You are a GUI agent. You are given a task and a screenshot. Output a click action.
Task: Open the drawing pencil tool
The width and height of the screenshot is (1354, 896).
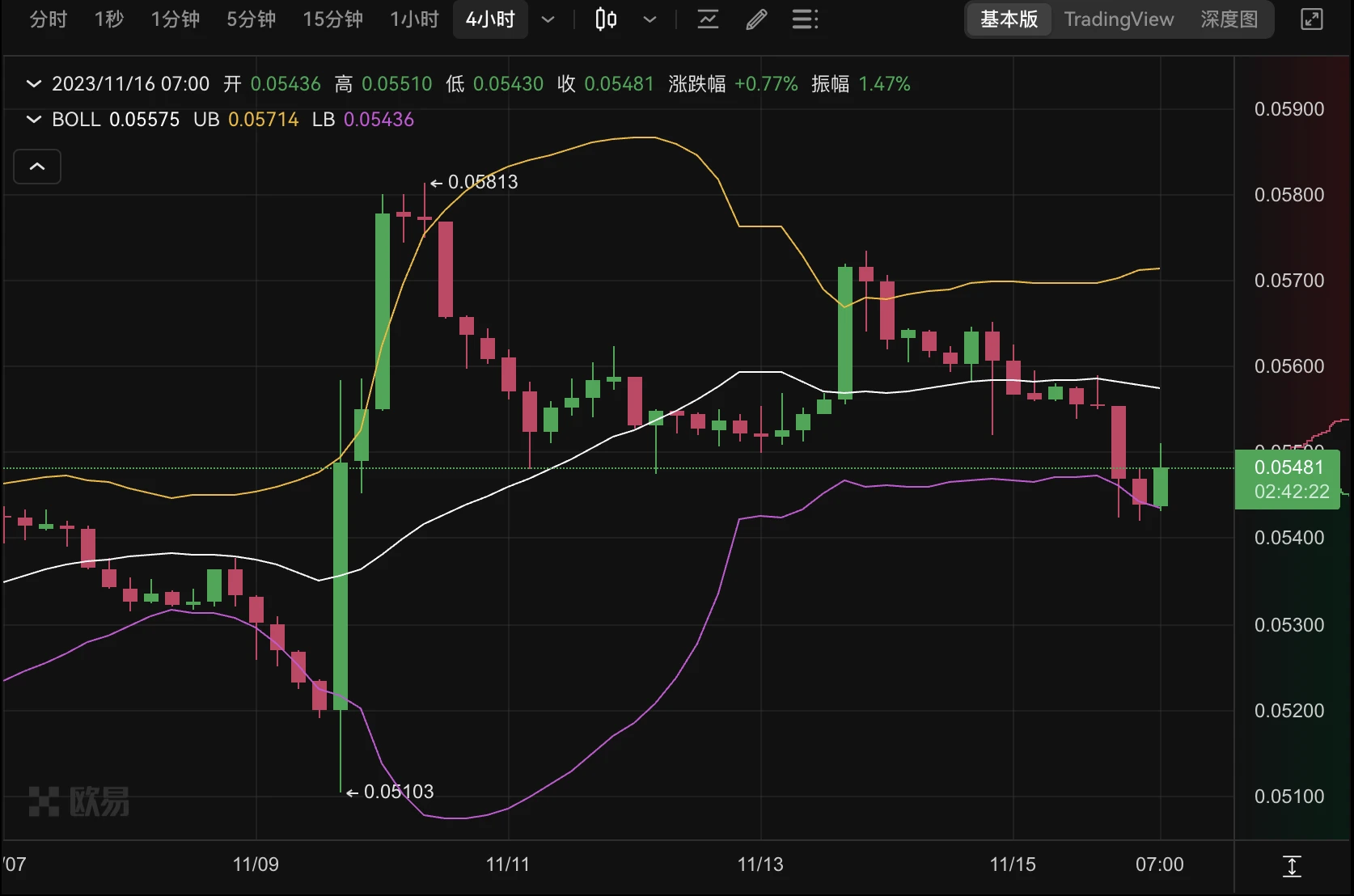point(755,19)
